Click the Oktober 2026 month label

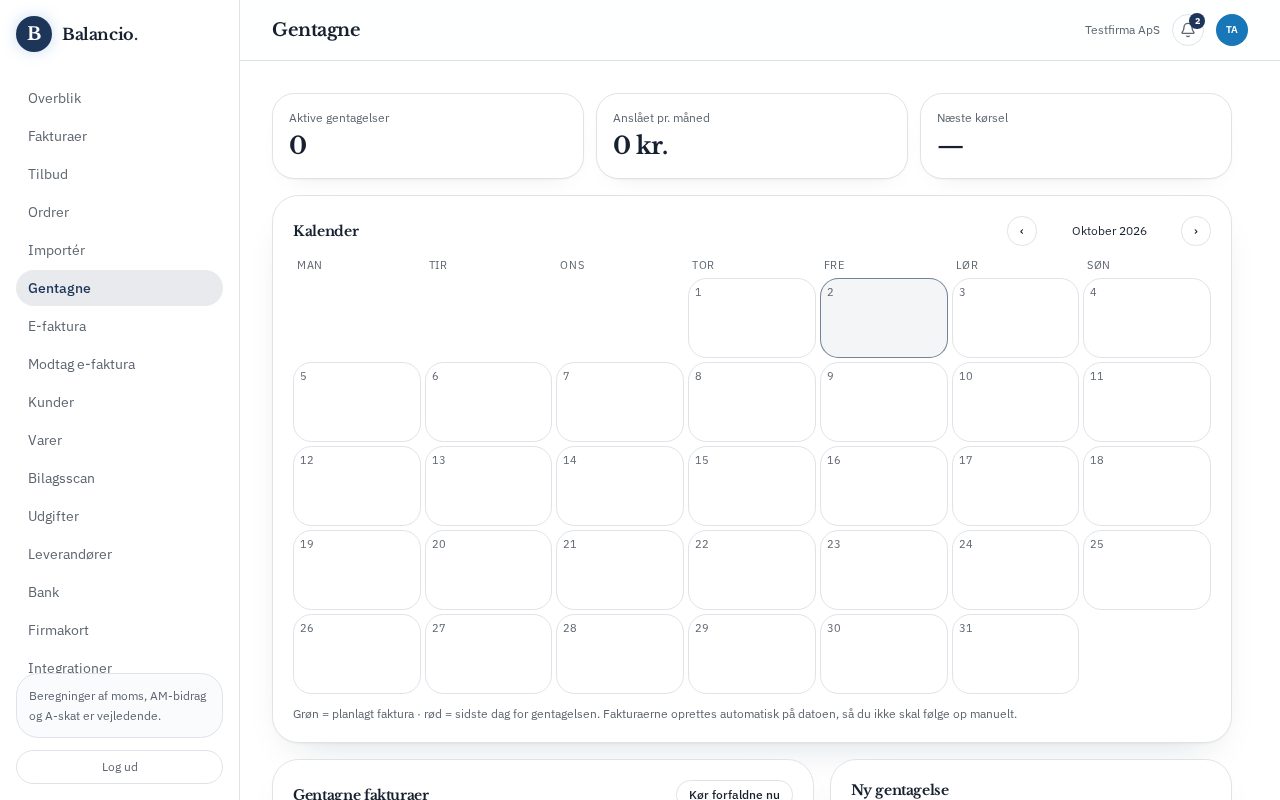click(x=1109, y=231)
